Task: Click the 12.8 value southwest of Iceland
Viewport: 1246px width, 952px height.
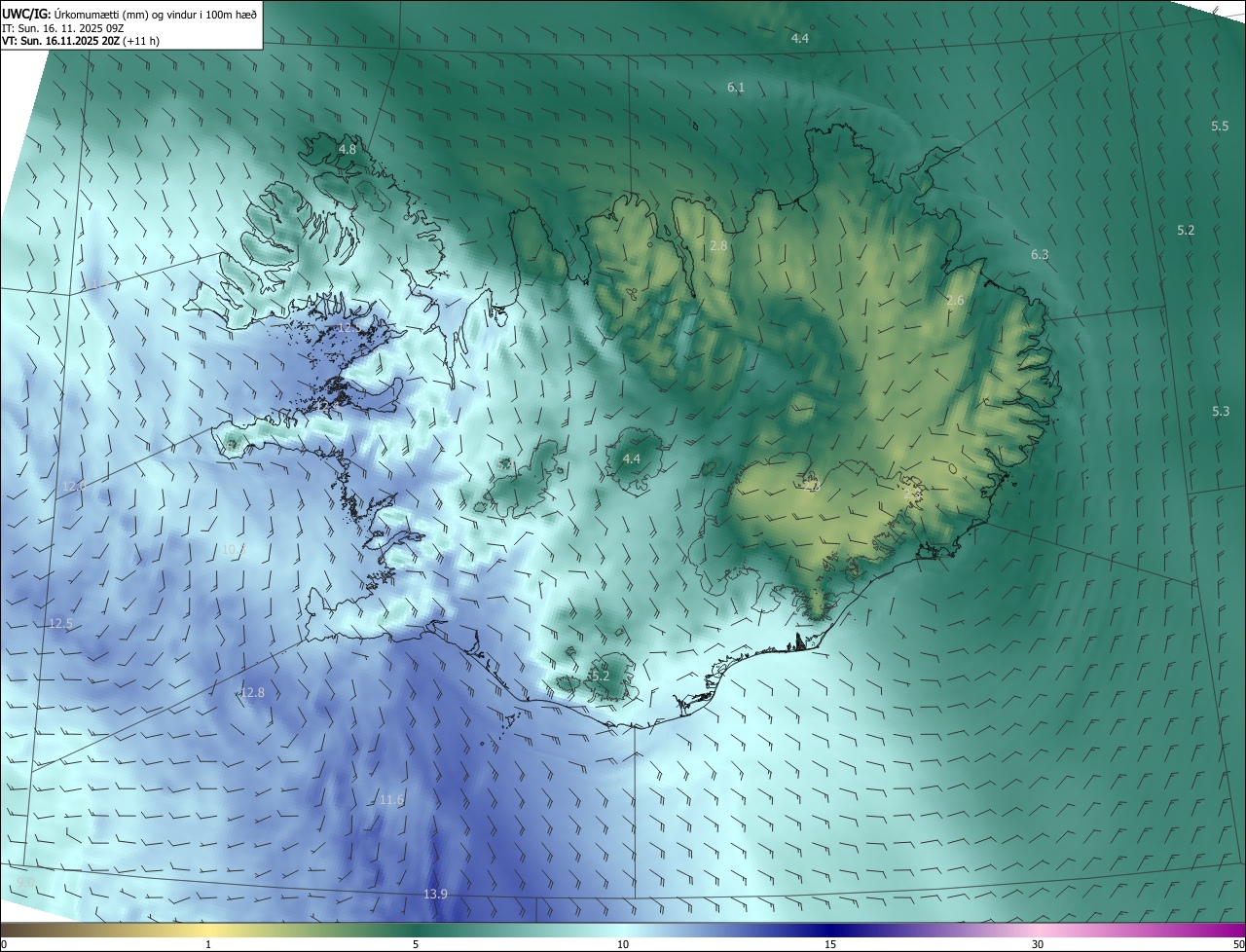Action: pyautogui.click(x=252, y=693)
